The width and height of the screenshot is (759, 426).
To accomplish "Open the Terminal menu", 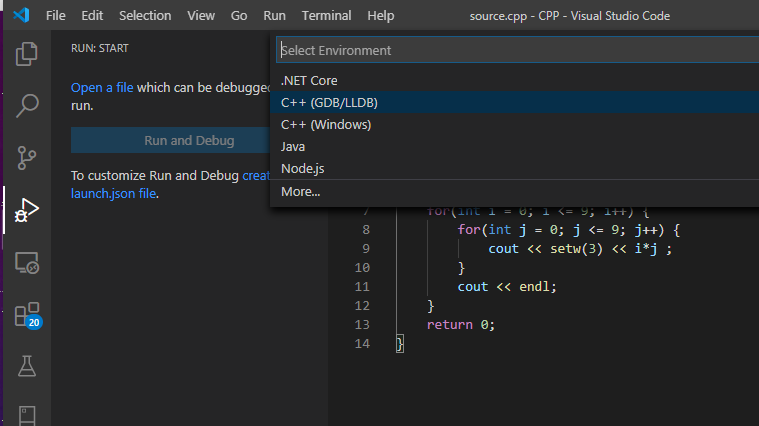I will (x=327, y=15).
